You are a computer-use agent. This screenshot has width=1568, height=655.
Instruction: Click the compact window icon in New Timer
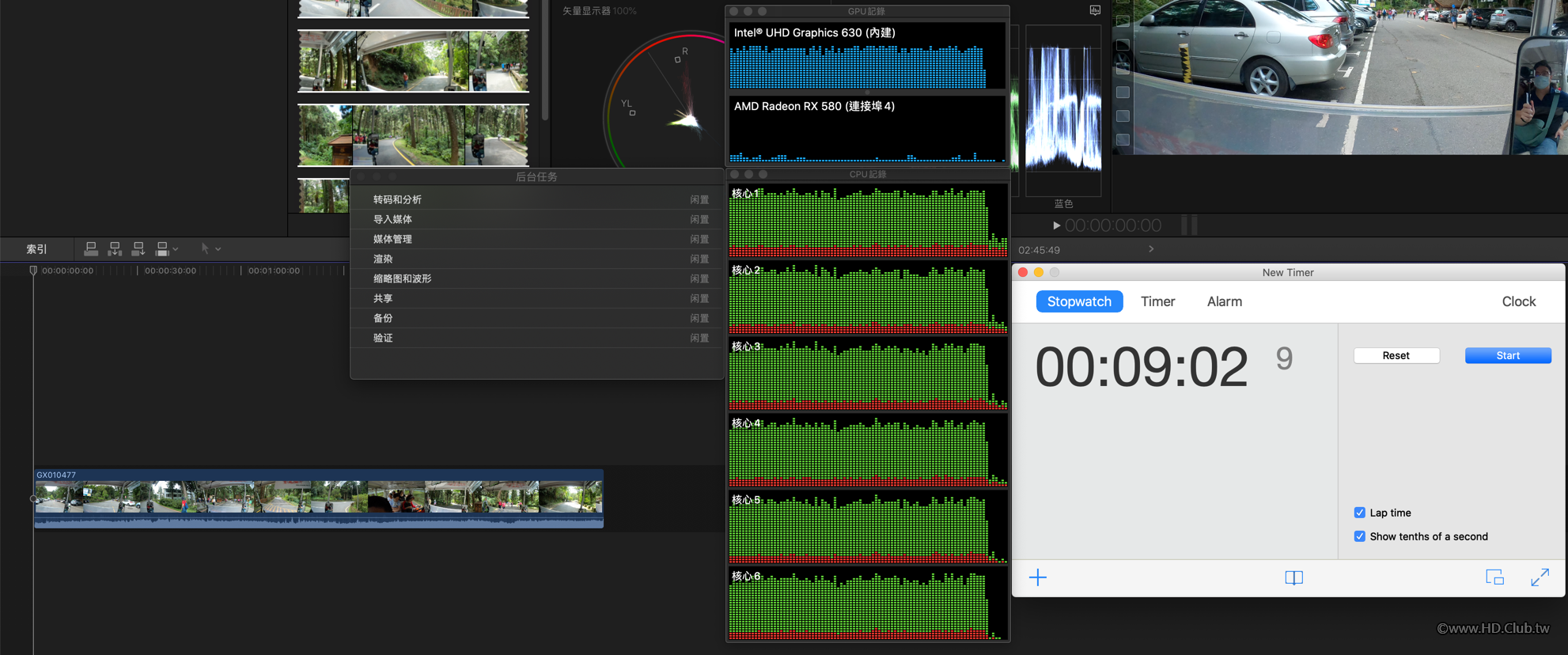click(1494, 577)
